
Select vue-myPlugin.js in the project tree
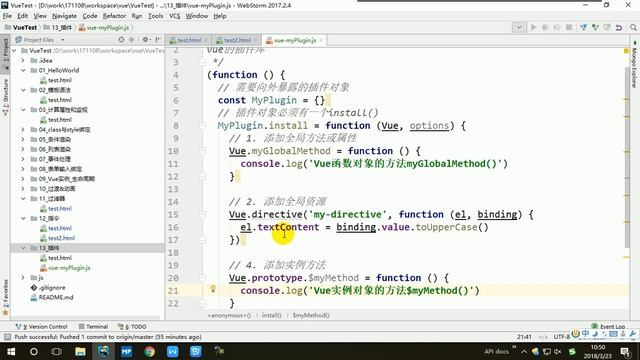[x=65, y=268]
